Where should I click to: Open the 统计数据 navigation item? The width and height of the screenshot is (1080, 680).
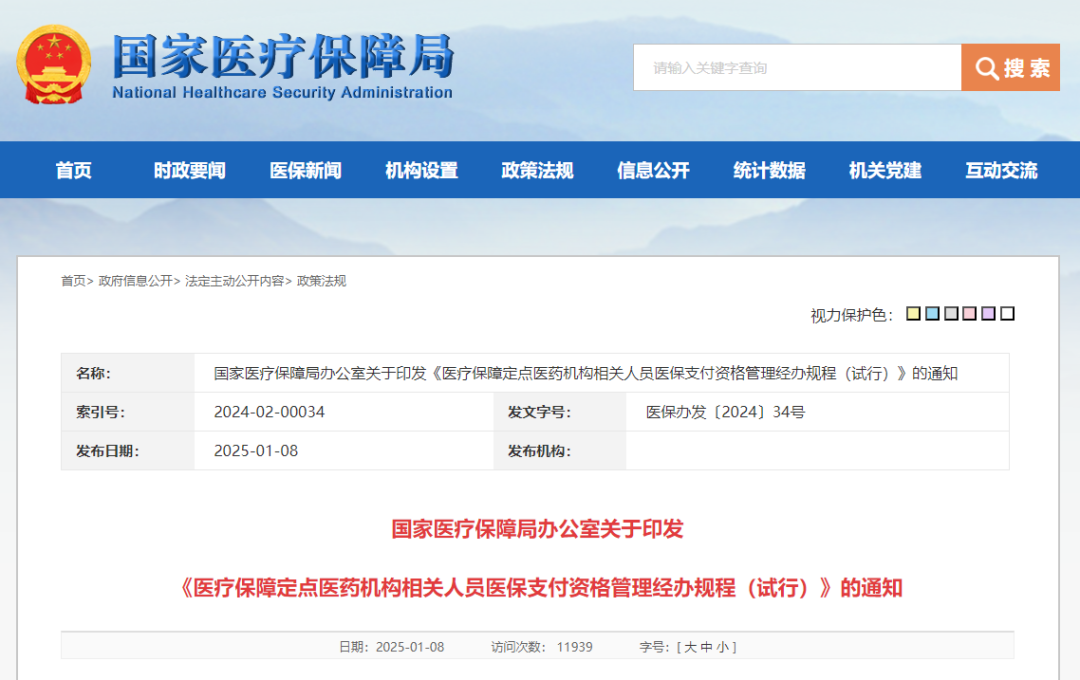pyautogui.click(x=769, y=170)
